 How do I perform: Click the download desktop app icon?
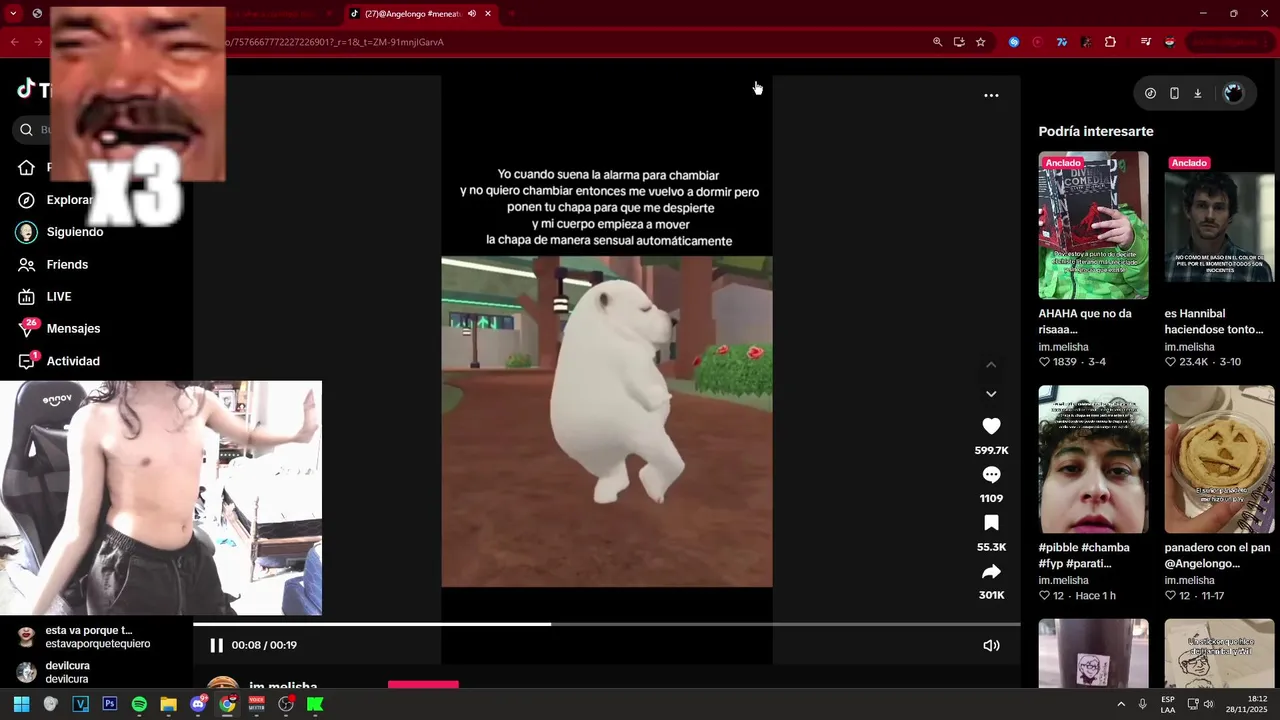pos(1197,93)
